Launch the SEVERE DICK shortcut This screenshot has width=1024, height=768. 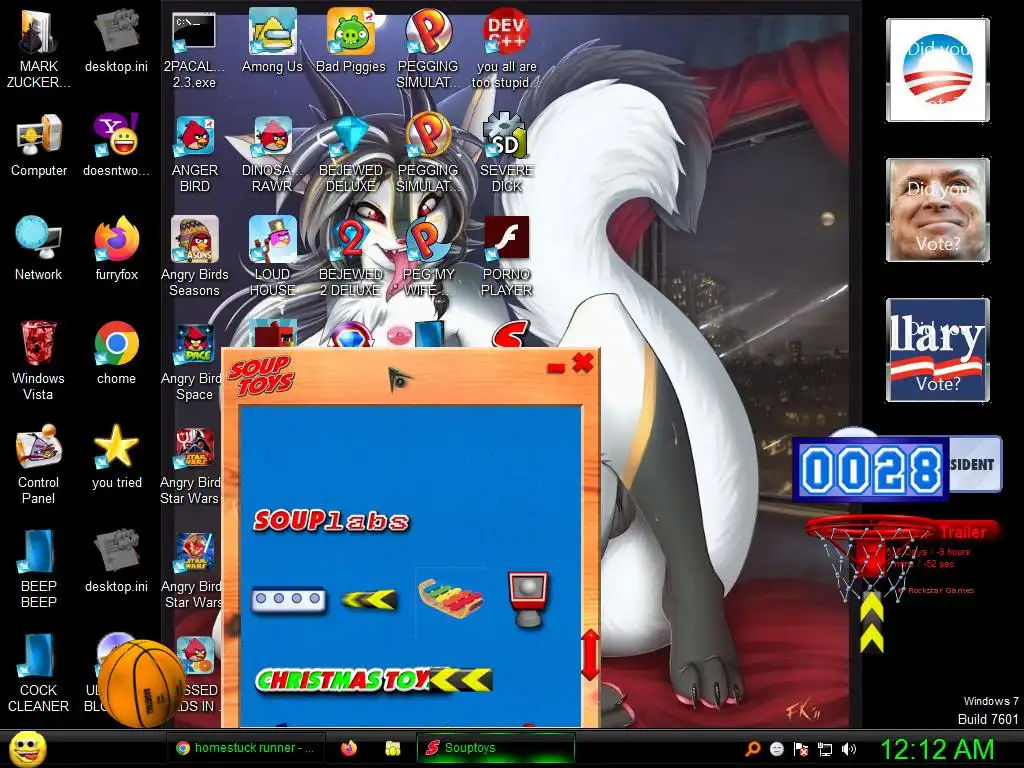click(x=506, y=153)
